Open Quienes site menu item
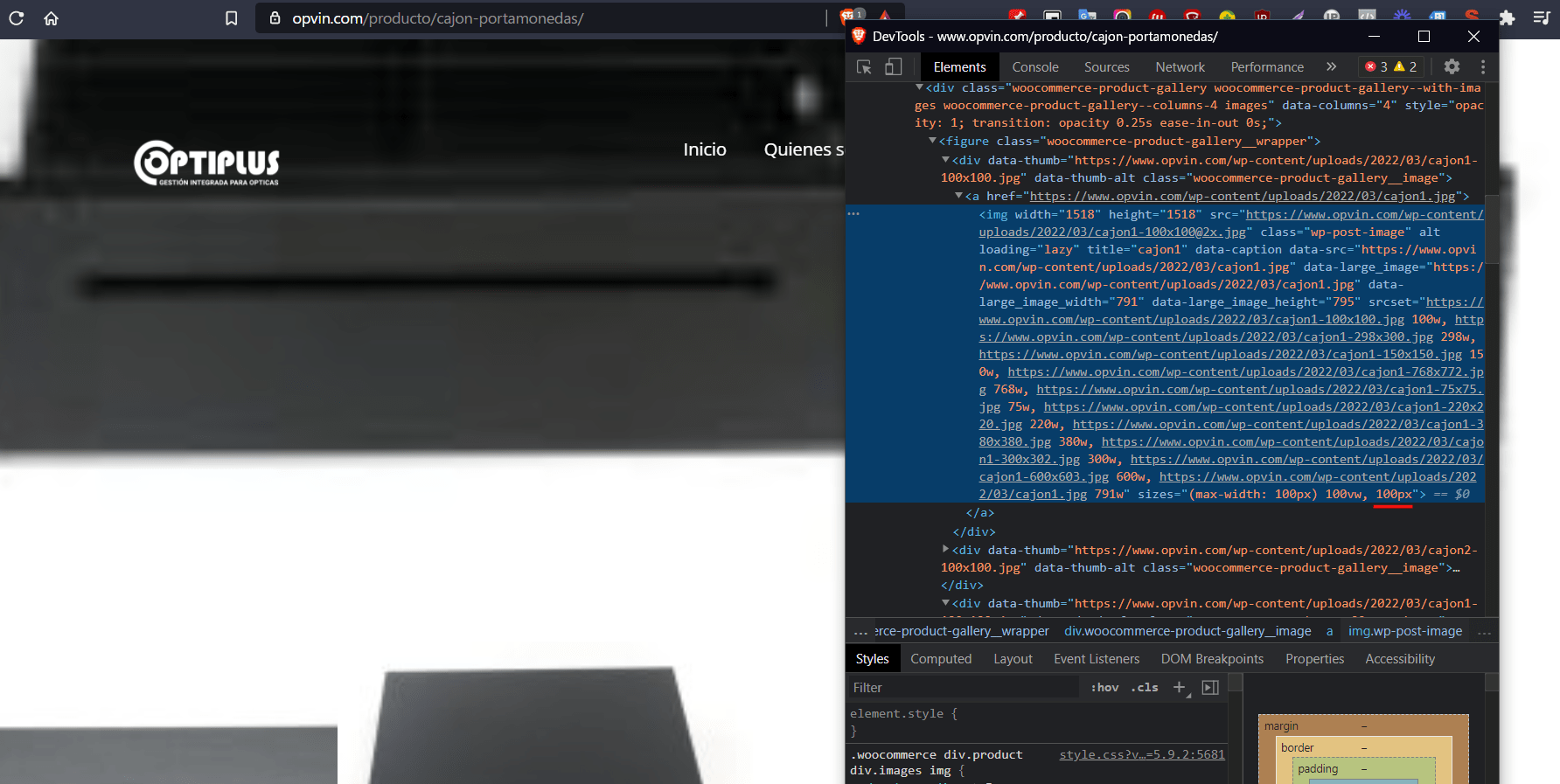The width and height of the screenshot is (1560, 784). pyautogui.click(x=804, y=149)
